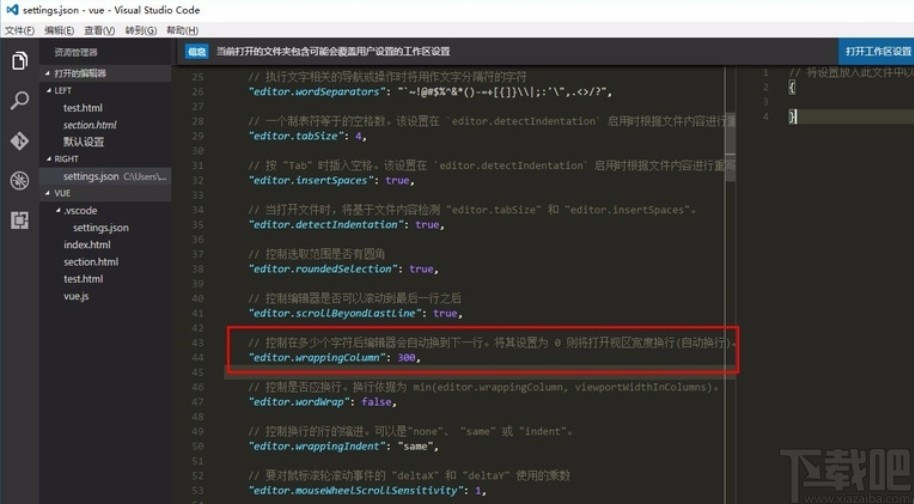The height and width of the screenshot is (504, 914).
Task: Click the closing brace in right editor
Action: 792,117
